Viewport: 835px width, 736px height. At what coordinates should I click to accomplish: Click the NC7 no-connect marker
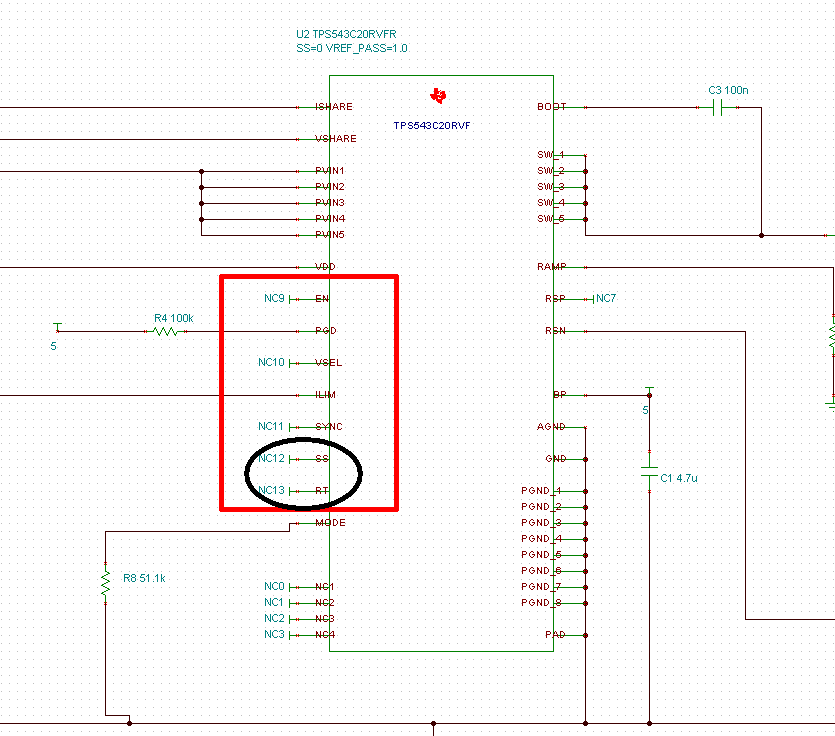click(x=604, y=298)
